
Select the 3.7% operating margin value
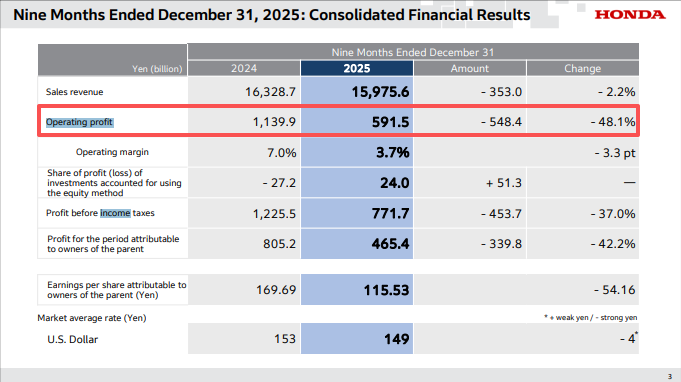(393, 152)
